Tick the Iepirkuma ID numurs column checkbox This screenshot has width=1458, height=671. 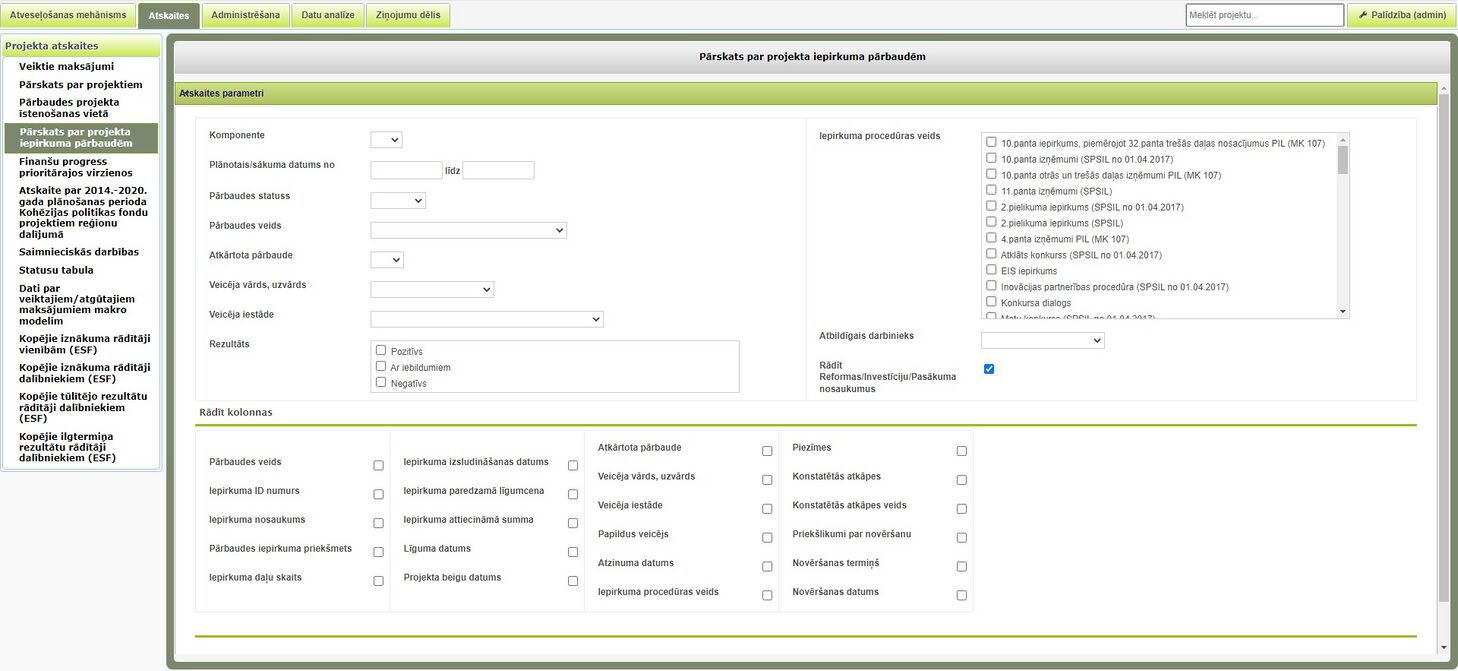coord(378,494)
